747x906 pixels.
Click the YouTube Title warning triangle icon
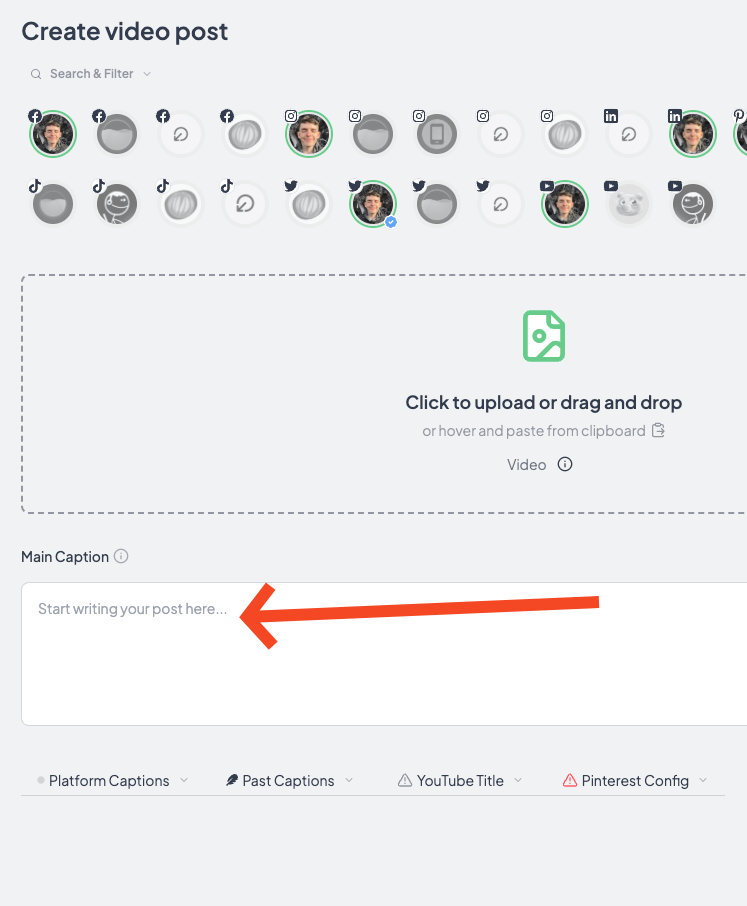(405, 781)
